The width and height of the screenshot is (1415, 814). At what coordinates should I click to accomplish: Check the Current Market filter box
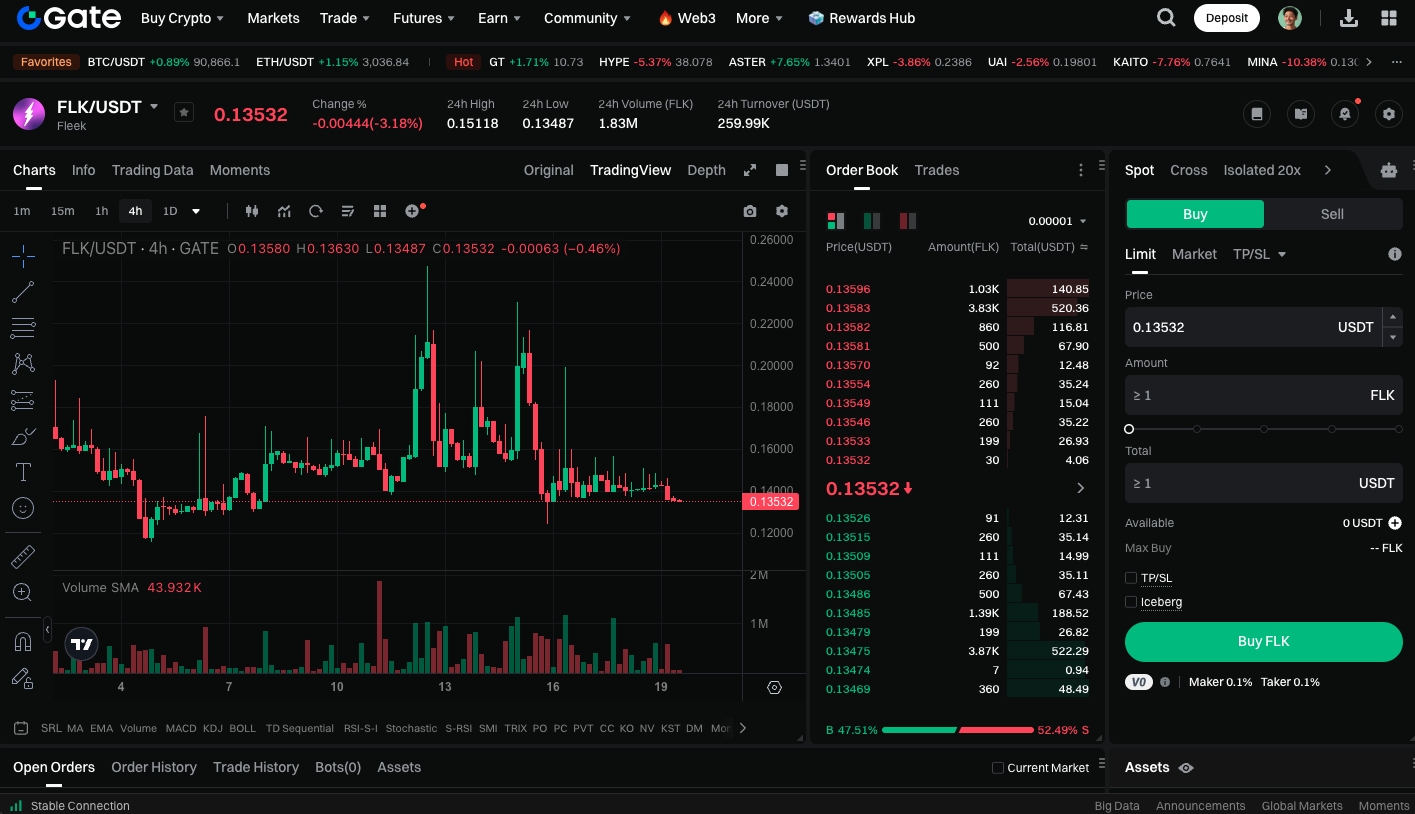pos(997,768)
